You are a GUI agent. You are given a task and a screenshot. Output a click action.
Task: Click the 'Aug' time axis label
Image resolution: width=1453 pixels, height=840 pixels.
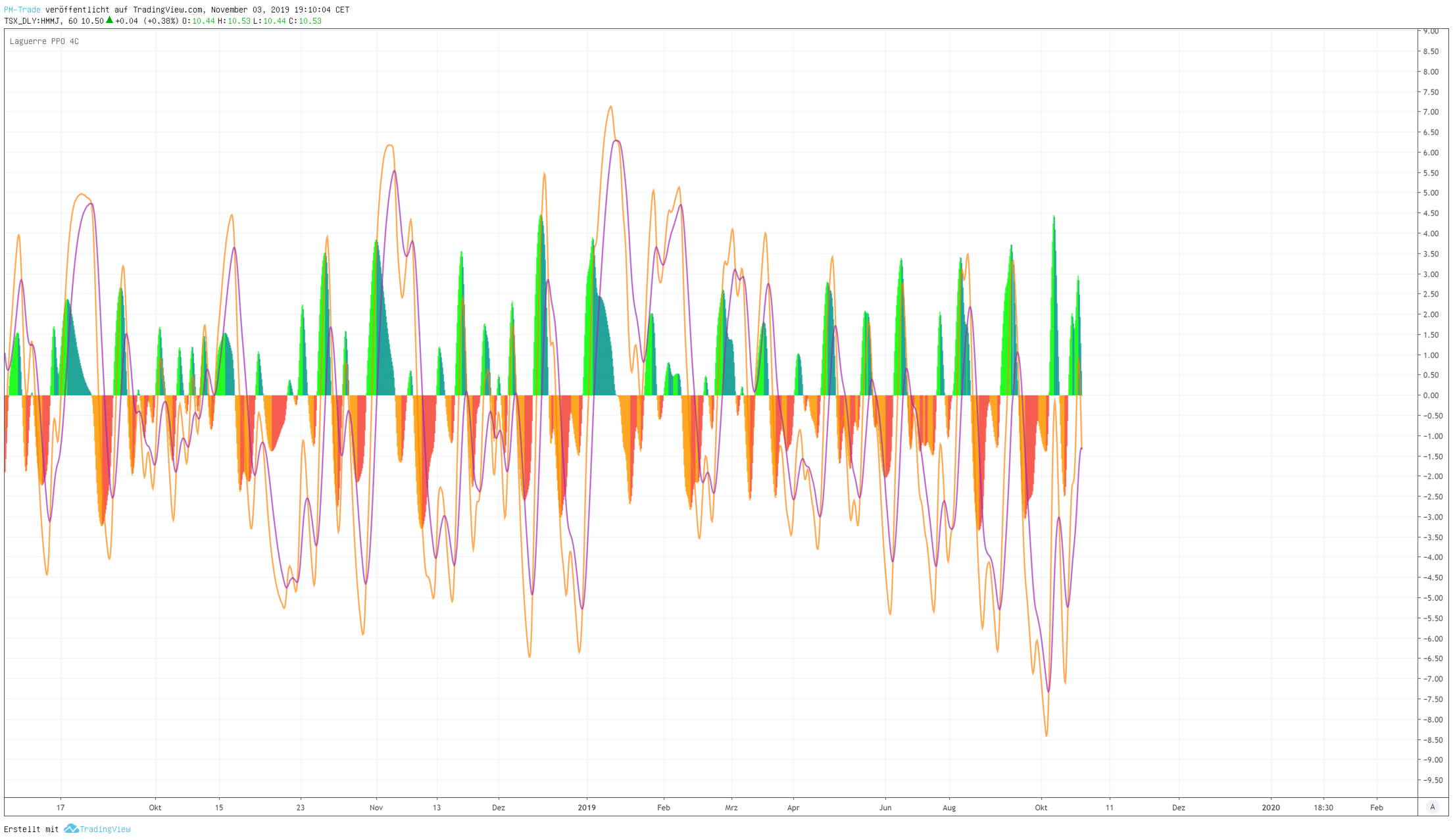pos(949,808)
